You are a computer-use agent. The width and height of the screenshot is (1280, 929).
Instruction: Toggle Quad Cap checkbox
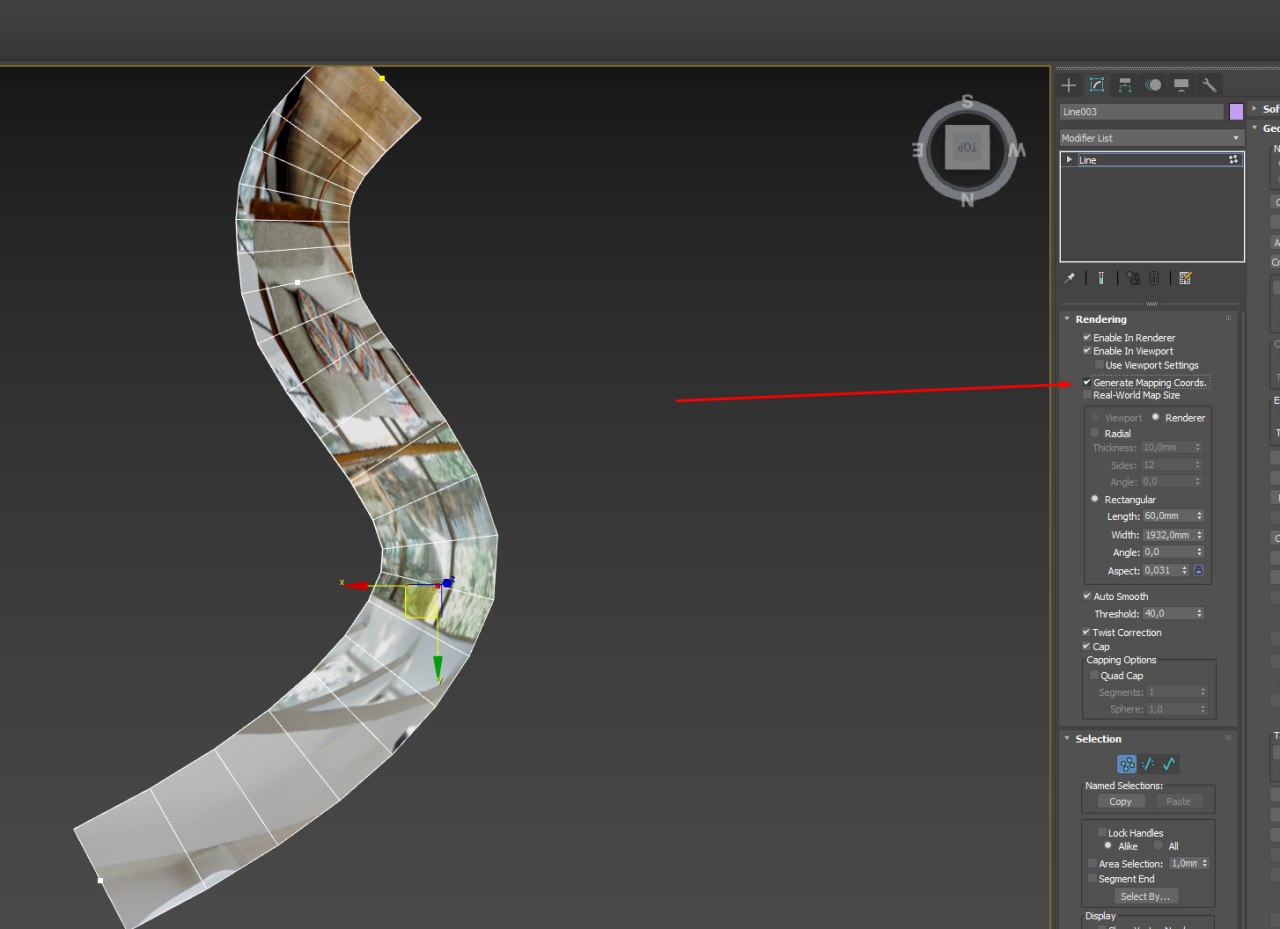coord(1094,675)
